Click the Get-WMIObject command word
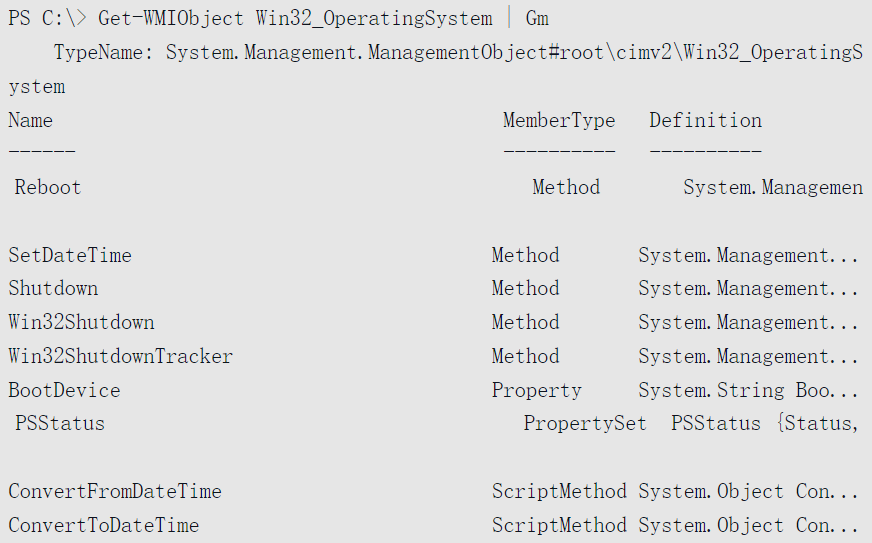This screenshot has height=543, width=872. point(171,18)
